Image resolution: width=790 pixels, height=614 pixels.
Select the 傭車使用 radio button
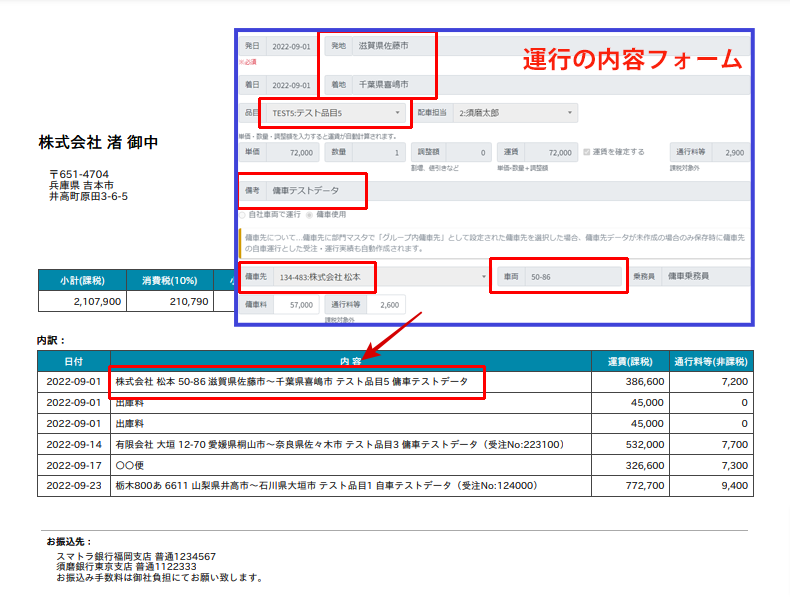pyautogui.click(x=311, y=214)
